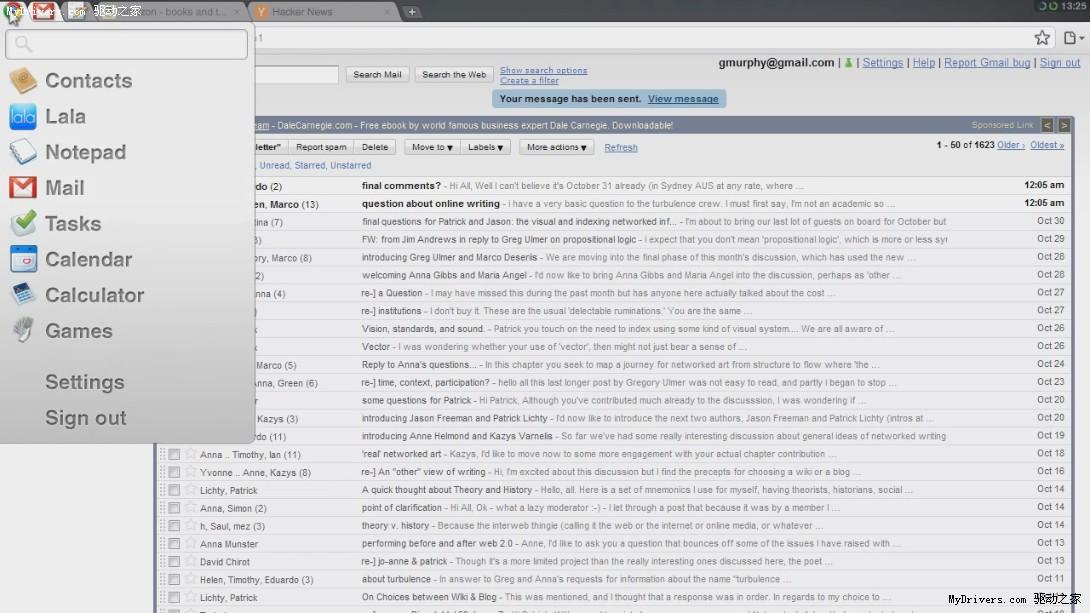Open the 'about turbulence' email
This screenshot has height=613, width=1090.
(396, 579)
